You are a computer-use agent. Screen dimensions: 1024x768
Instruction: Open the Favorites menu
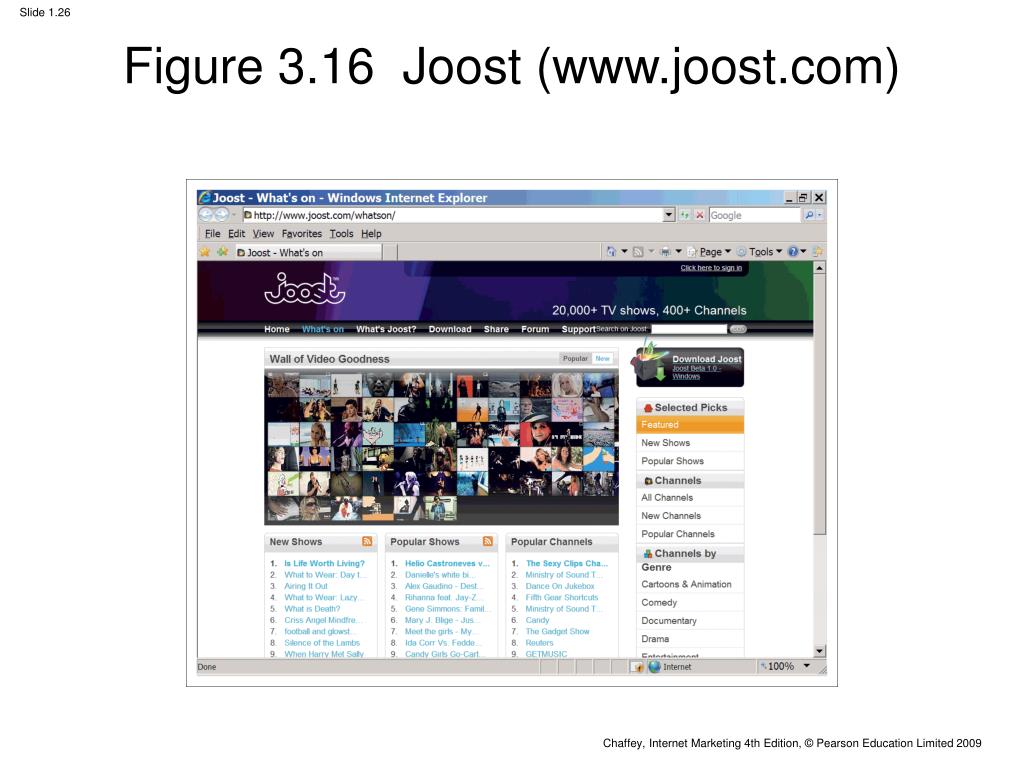coord(302,233)
